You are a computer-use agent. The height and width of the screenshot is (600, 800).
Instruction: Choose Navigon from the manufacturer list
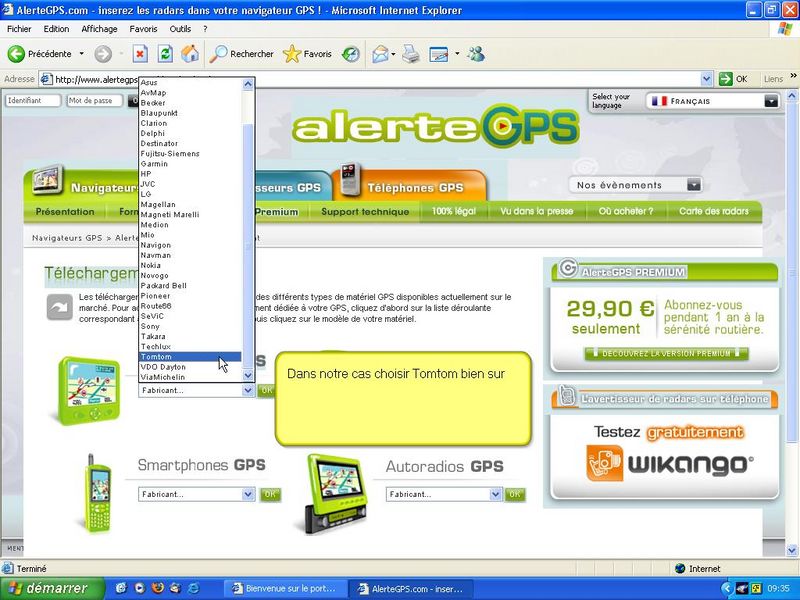[x=190, y=245]
